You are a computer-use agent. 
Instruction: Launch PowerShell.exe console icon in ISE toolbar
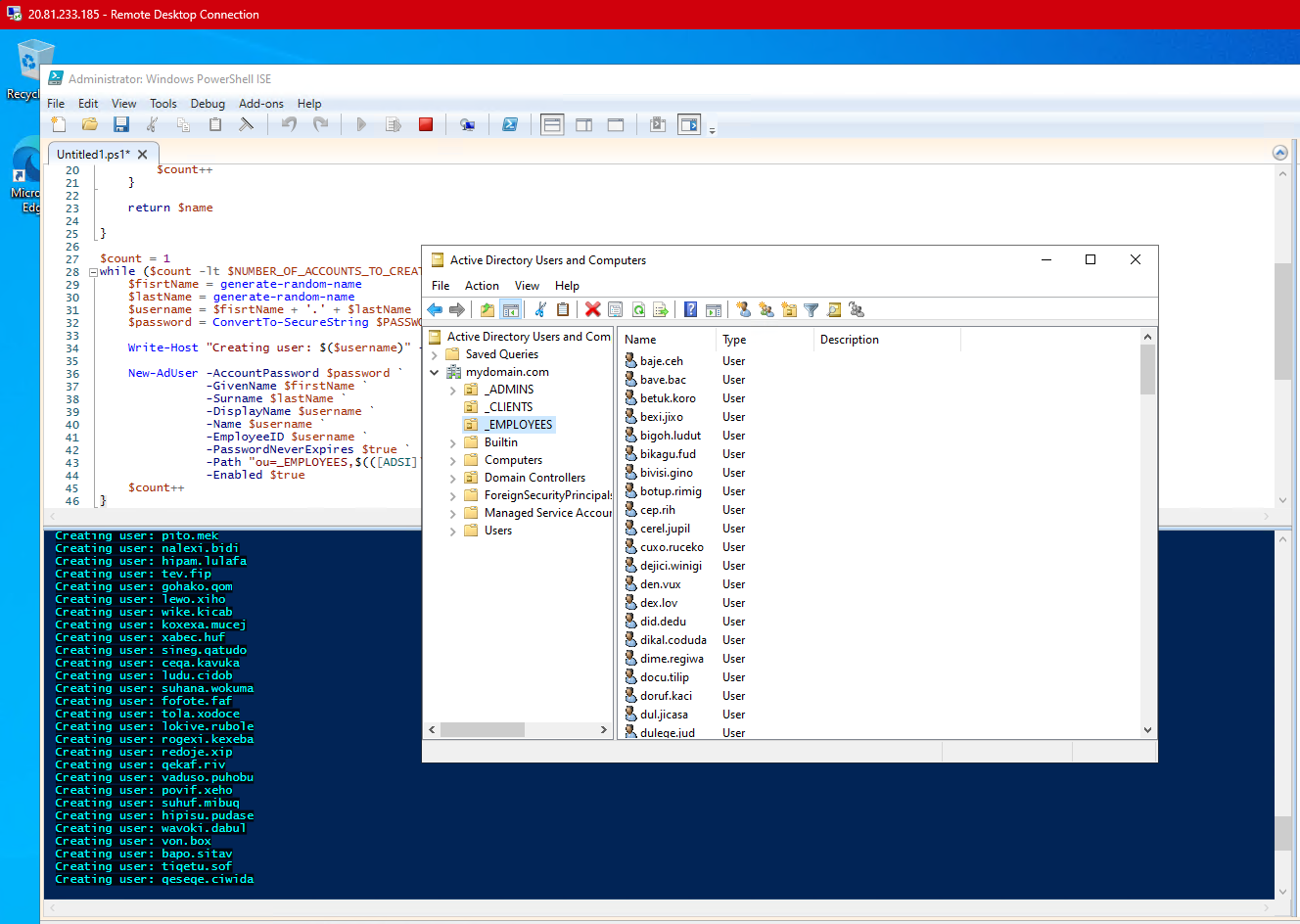click(510, 124)
